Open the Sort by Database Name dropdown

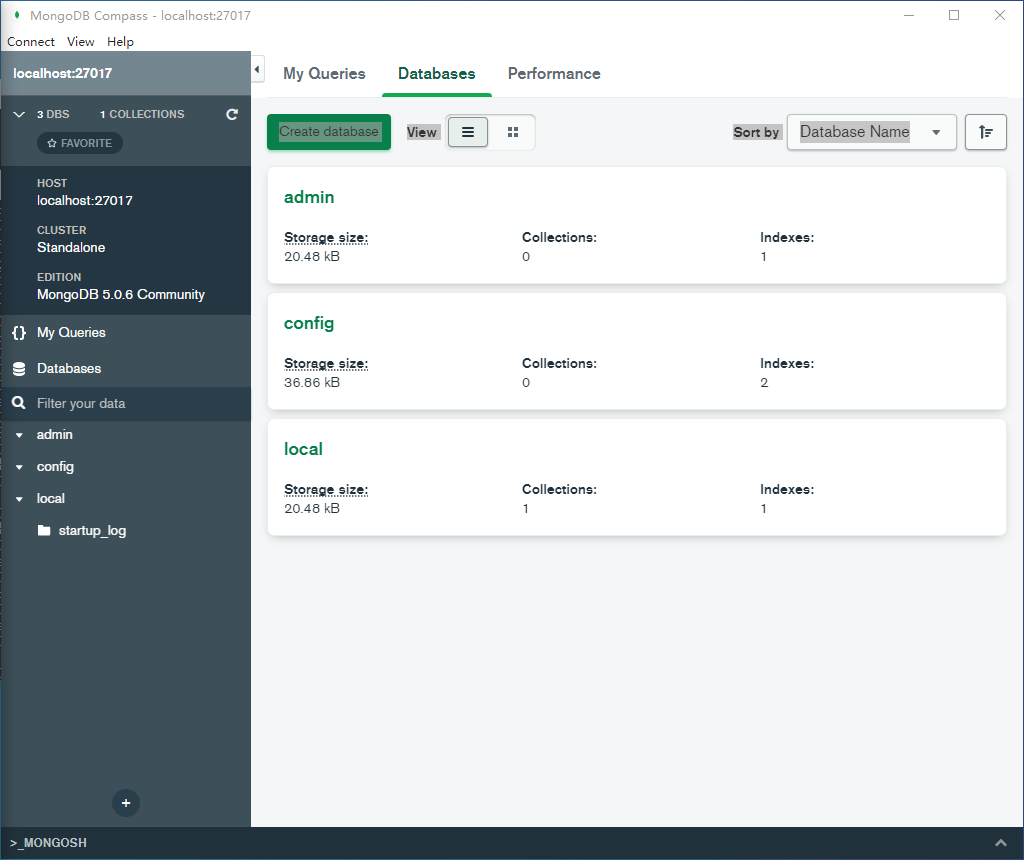tap(872, 132)
